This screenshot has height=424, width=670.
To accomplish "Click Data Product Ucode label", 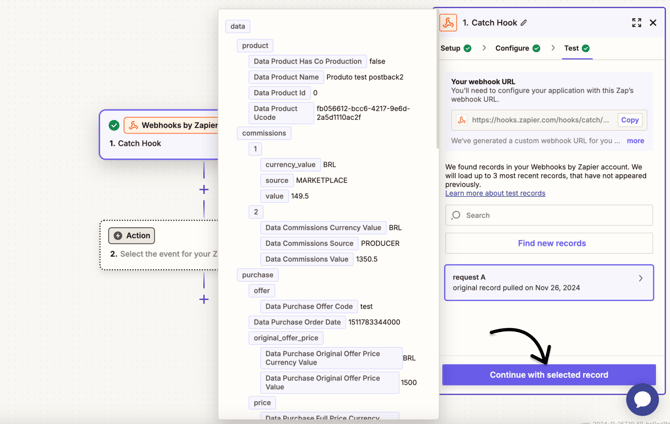I will coord(281,113).
